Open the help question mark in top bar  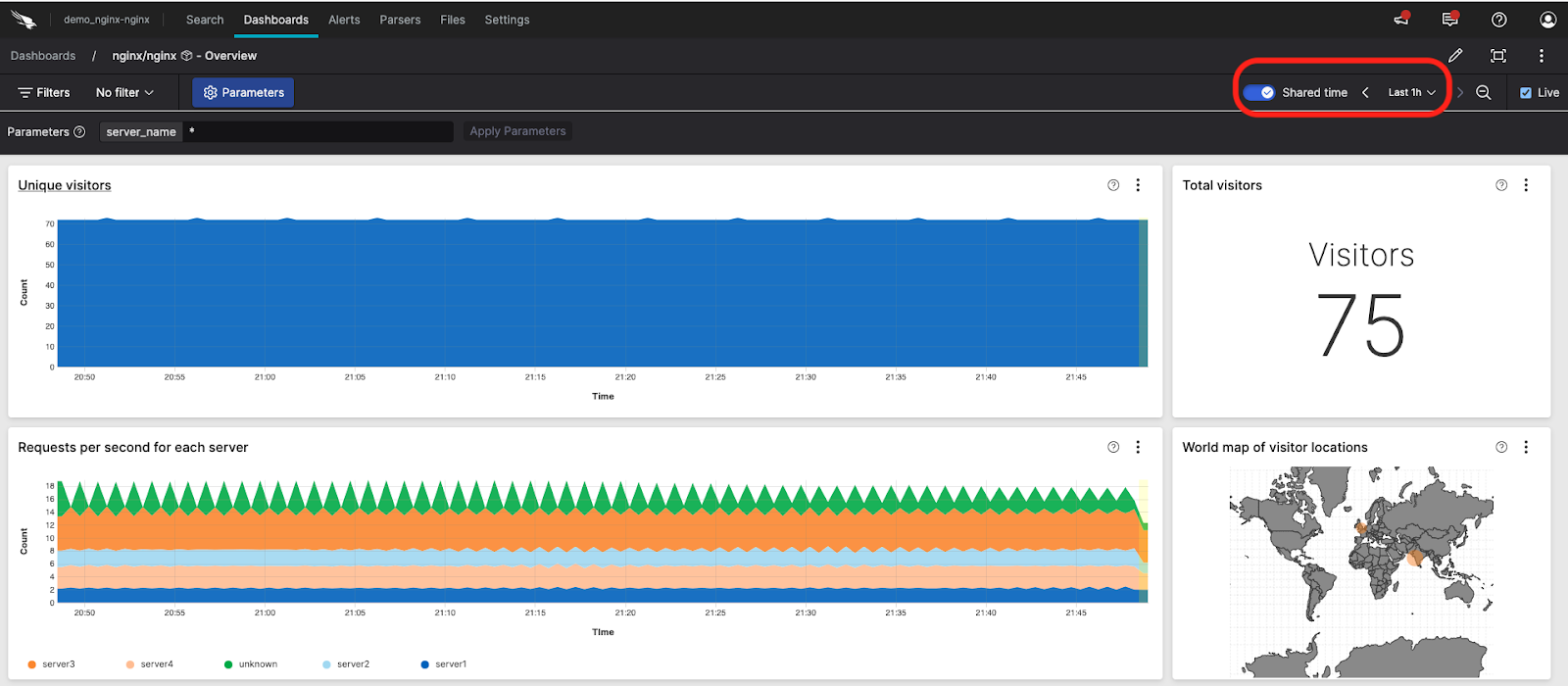click(x=1498, y=20)
